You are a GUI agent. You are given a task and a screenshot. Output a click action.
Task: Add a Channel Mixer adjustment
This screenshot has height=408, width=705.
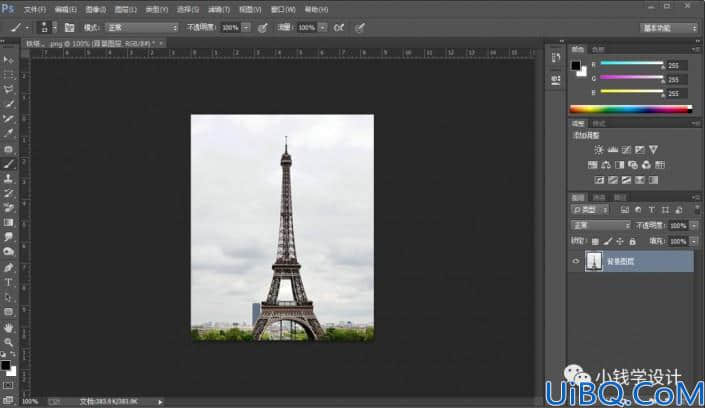646,165
